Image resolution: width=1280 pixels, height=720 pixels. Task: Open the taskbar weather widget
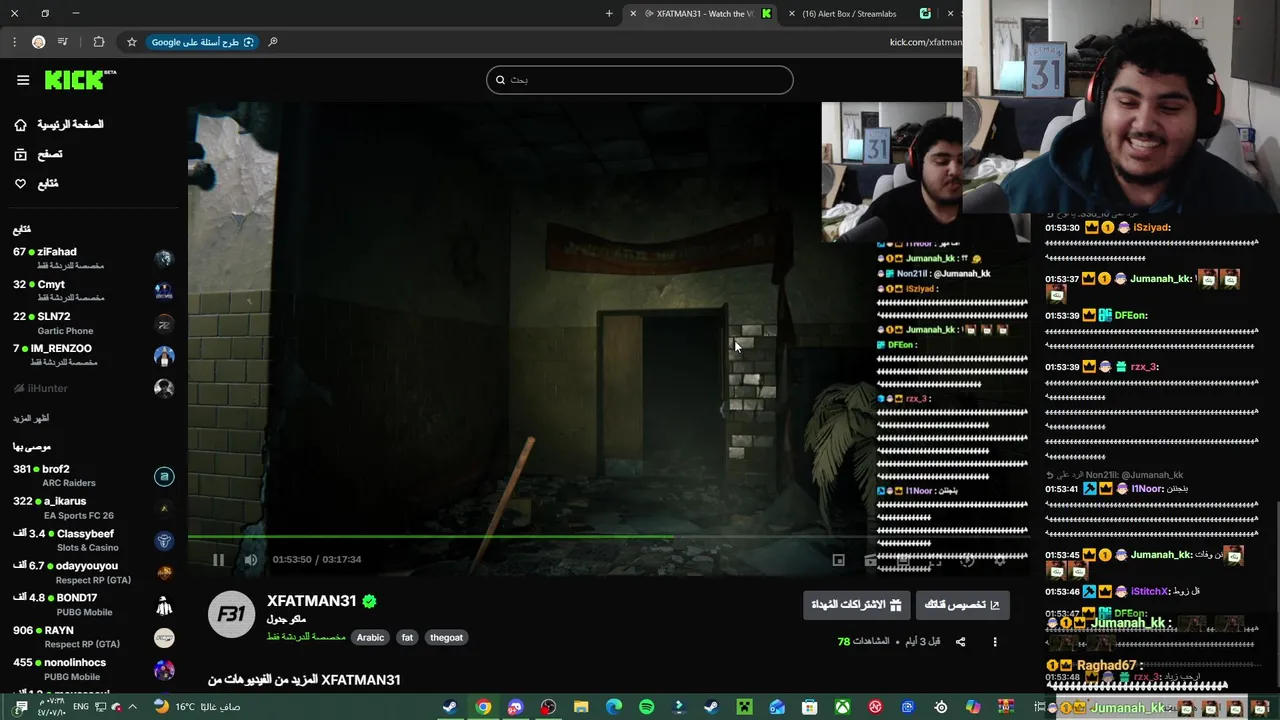197,707
